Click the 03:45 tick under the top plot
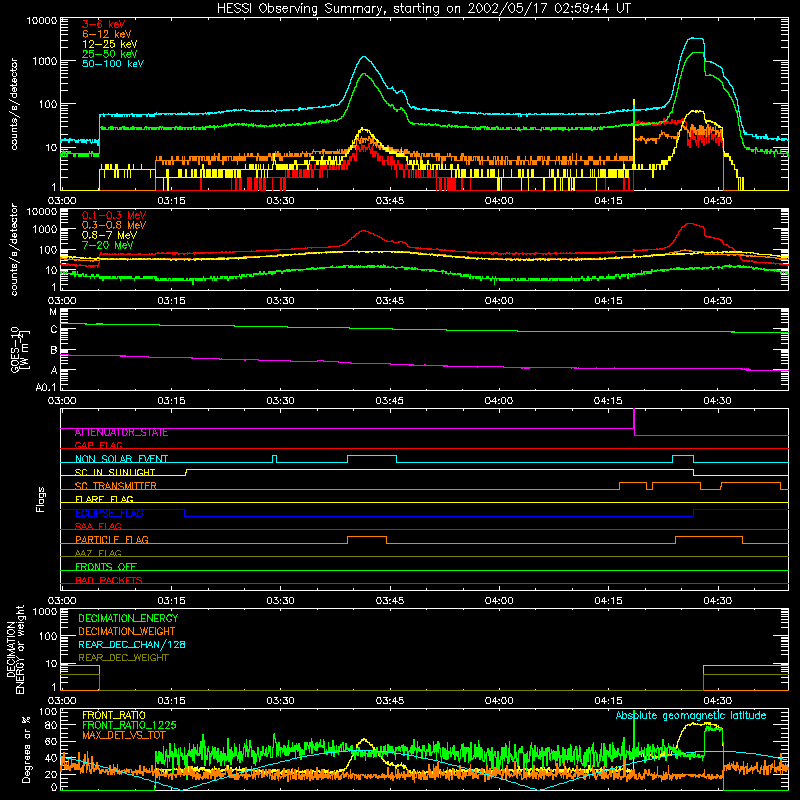Viewport: 800px width, 800px height. [390, 201]
